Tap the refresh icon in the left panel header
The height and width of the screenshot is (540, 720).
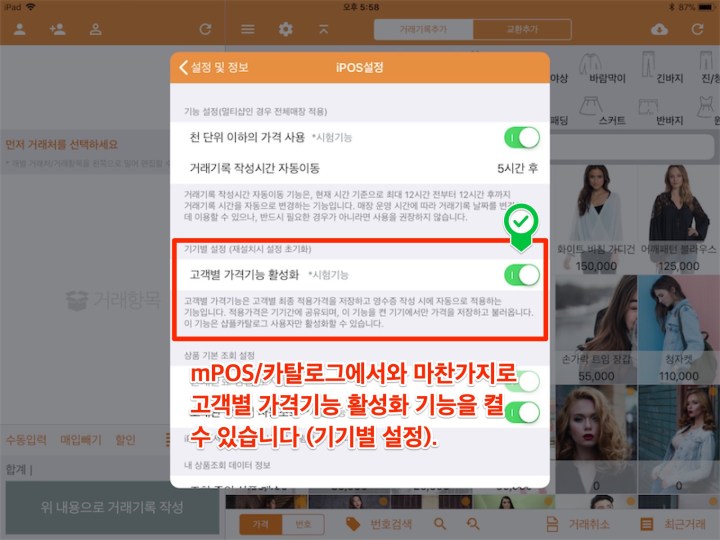pyautogui.click(x=205, y=30)
